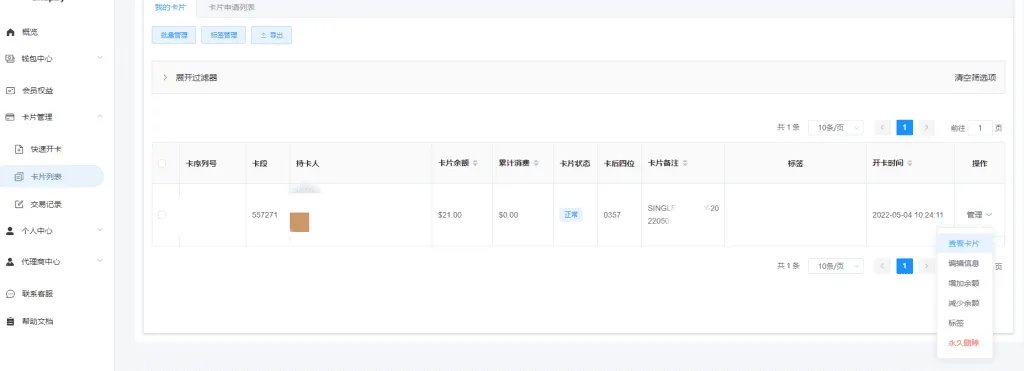Click the 批量管理 button

[174, 35]
